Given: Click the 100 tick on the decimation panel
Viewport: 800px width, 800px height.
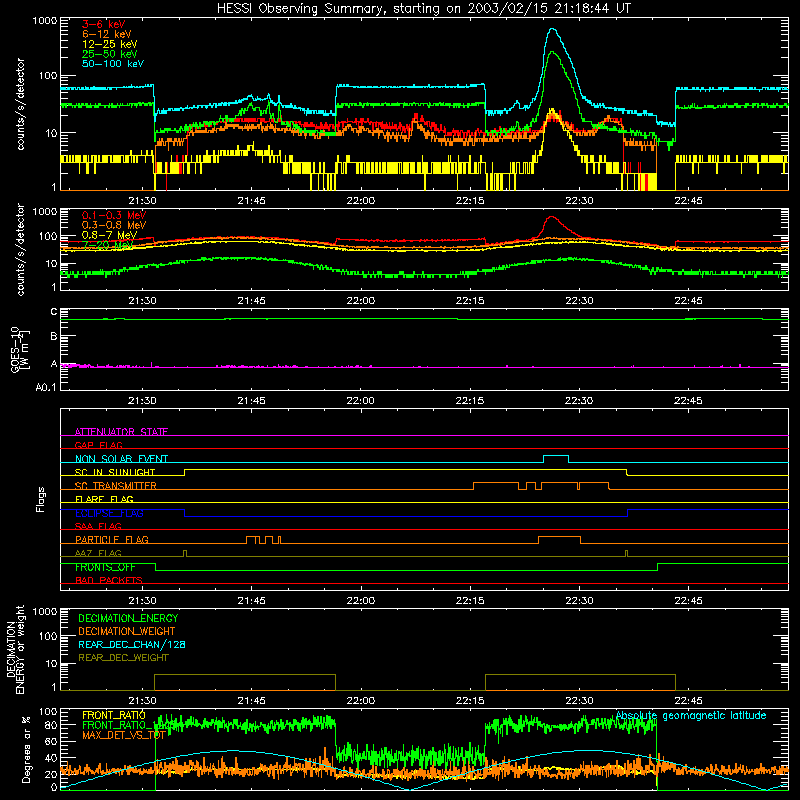Looking at the screenshot, I should click(48, 636).
